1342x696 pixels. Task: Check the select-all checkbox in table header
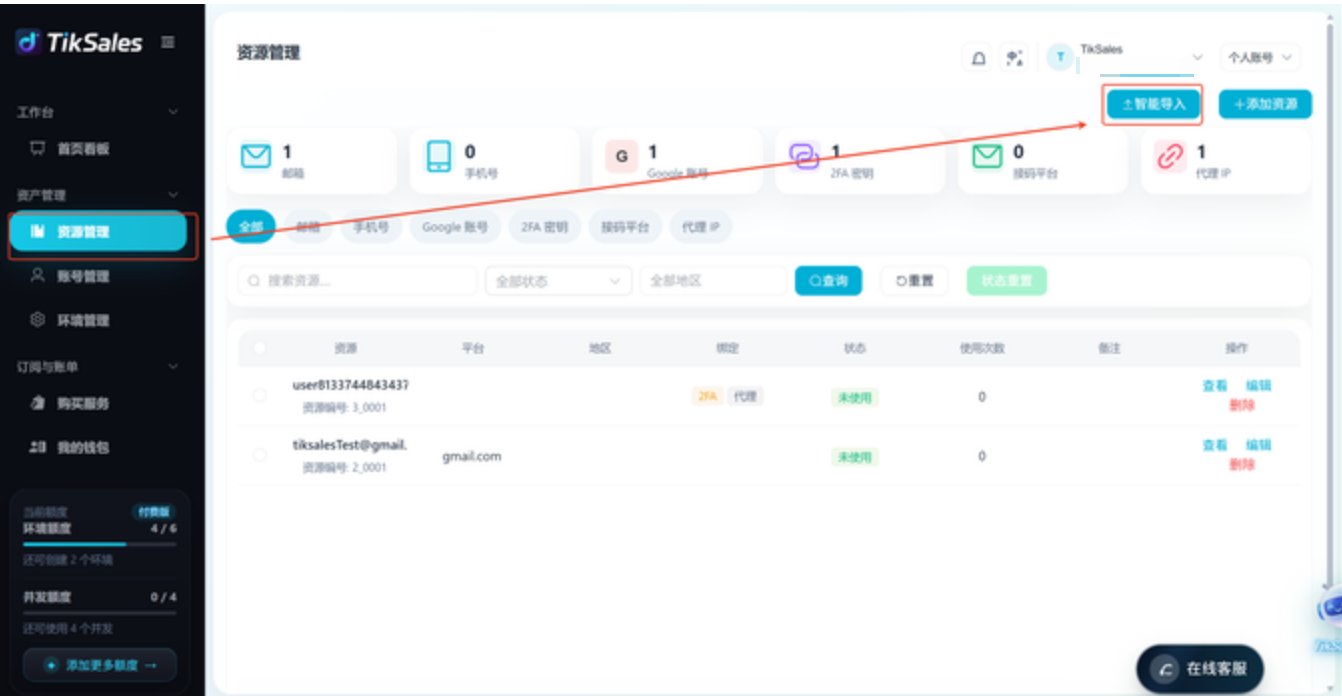[260, 348]
